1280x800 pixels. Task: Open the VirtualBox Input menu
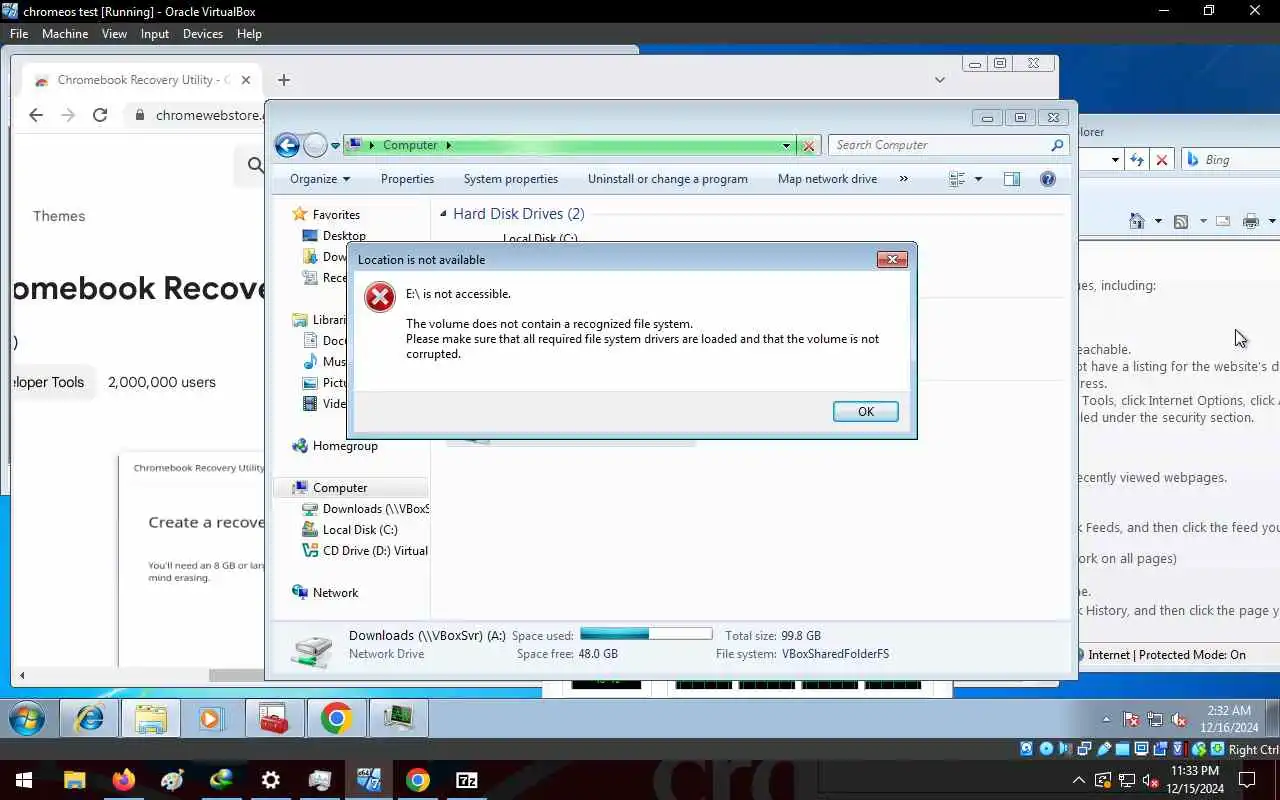[x=155, y=34]
